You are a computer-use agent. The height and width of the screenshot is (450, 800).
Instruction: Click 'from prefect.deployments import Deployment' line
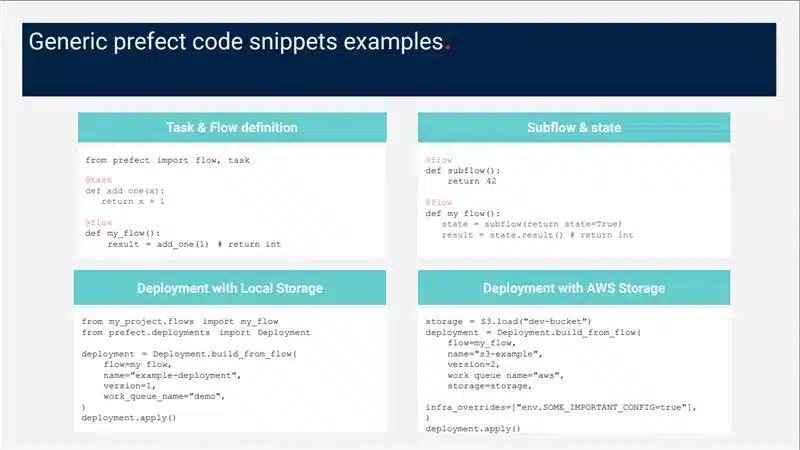click(x=196, y=333)
